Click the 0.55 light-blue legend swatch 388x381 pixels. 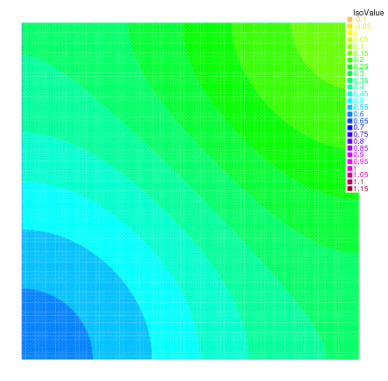(x=349, y=107)
